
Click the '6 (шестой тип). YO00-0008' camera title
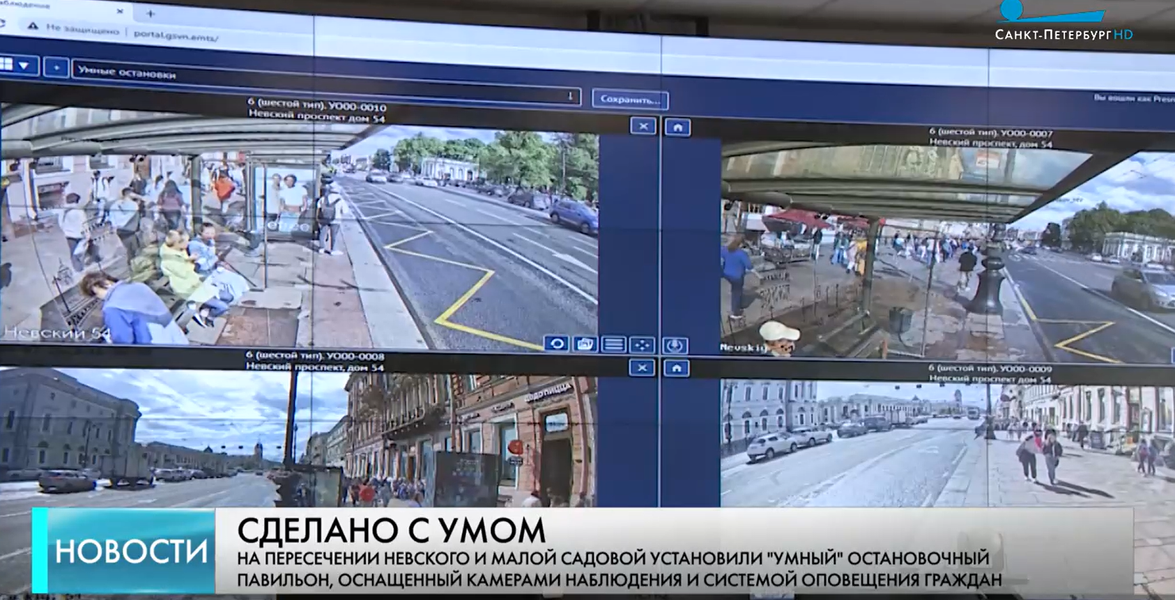315,357
